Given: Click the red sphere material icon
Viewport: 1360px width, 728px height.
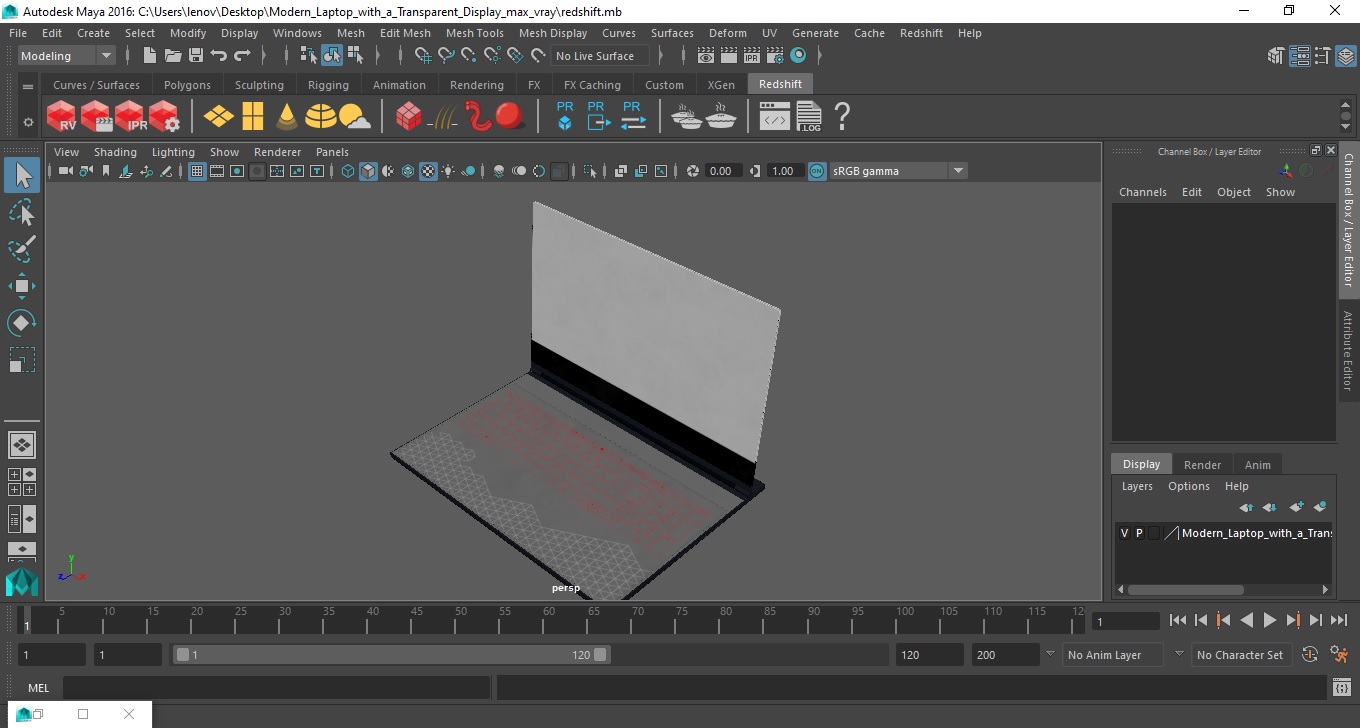Looking at the screenshot, I should pyautogui.click(x=510, y=116).
